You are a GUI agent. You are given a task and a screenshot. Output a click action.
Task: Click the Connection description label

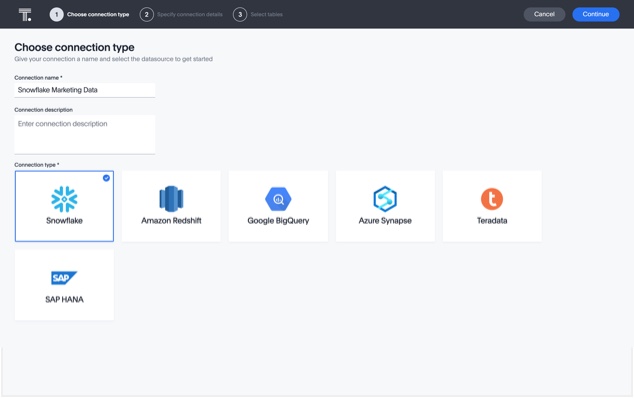44,110
